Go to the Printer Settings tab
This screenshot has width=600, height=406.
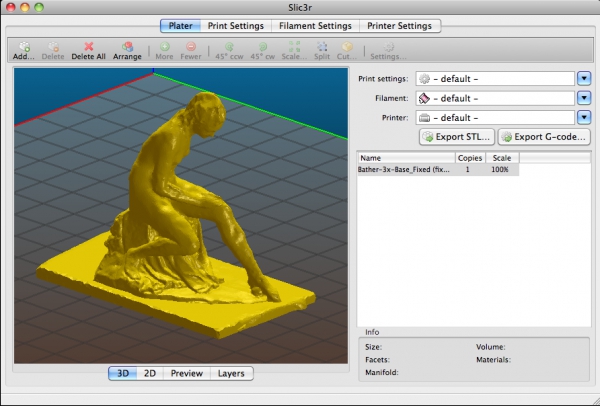[x=400, y=25]
